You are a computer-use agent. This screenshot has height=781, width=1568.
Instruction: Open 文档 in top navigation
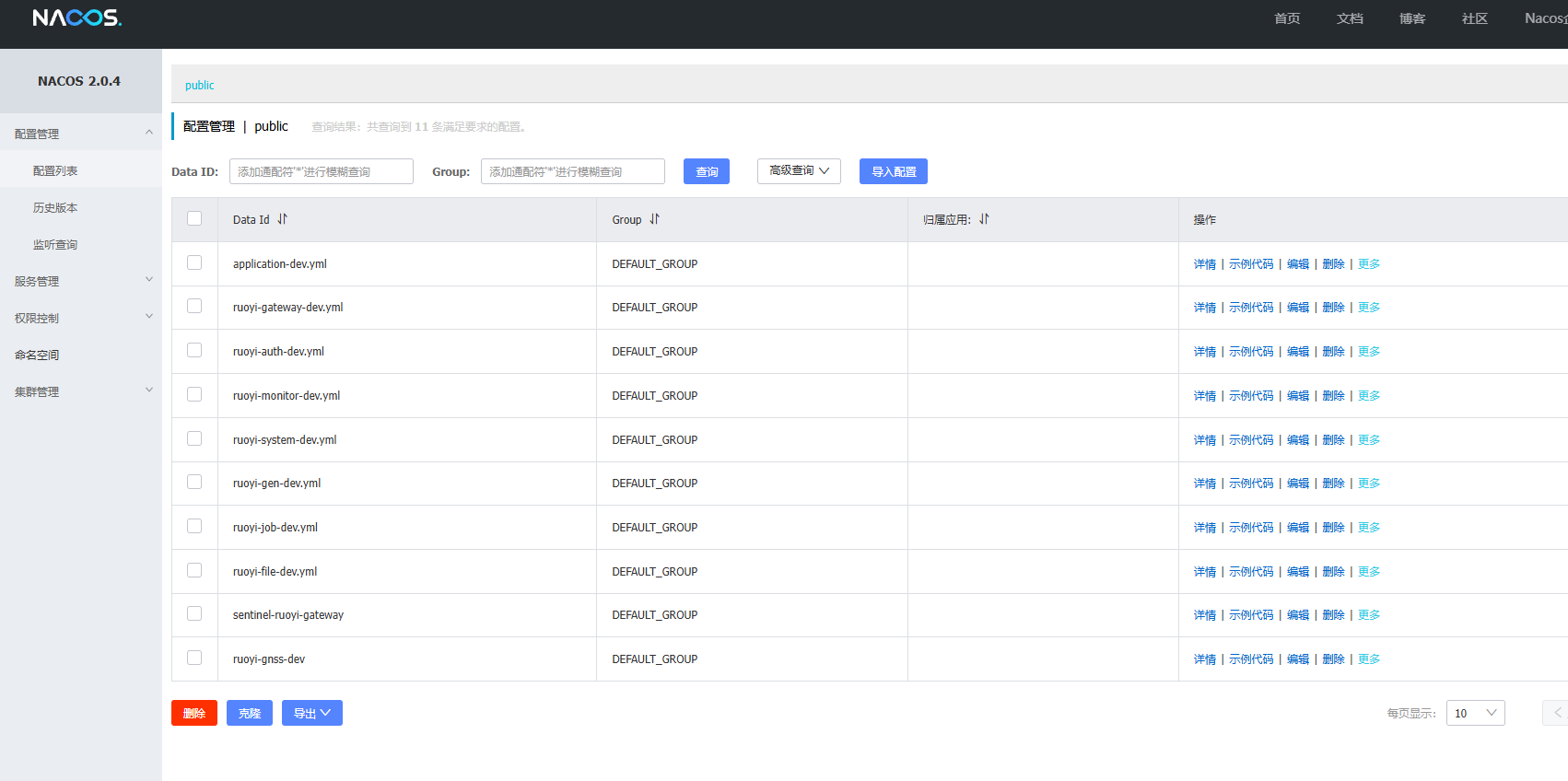coord(1350,18)
